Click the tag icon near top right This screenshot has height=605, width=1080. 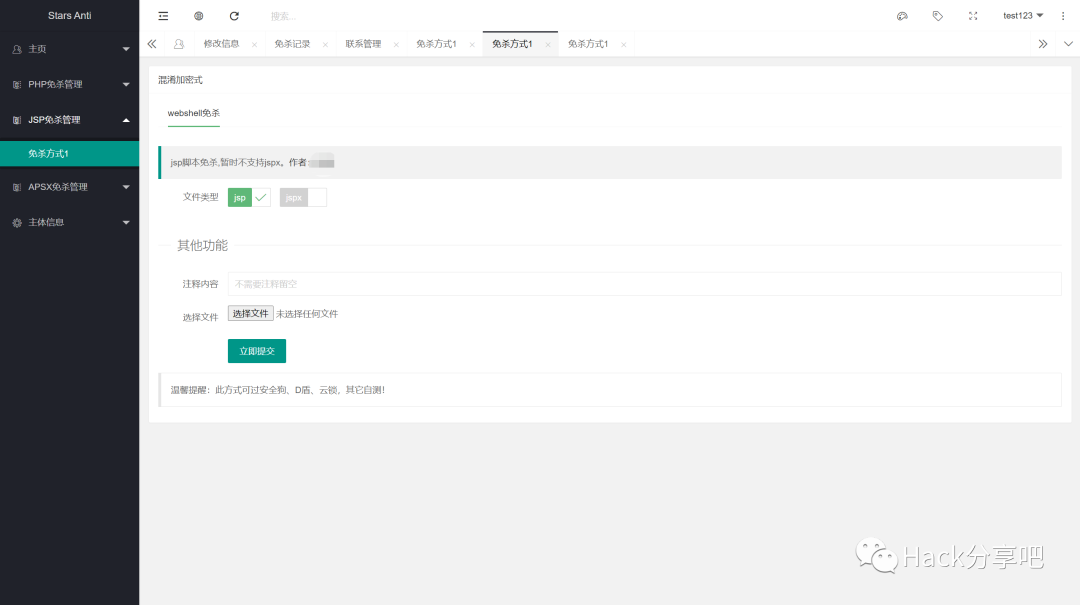point(937,15)
